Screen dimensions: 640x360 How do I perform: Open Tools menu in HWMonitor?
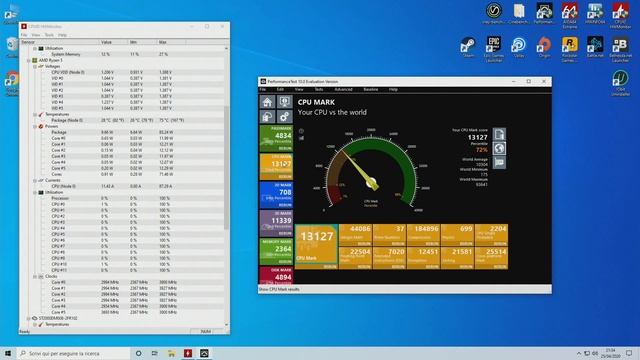click(49, 35)
